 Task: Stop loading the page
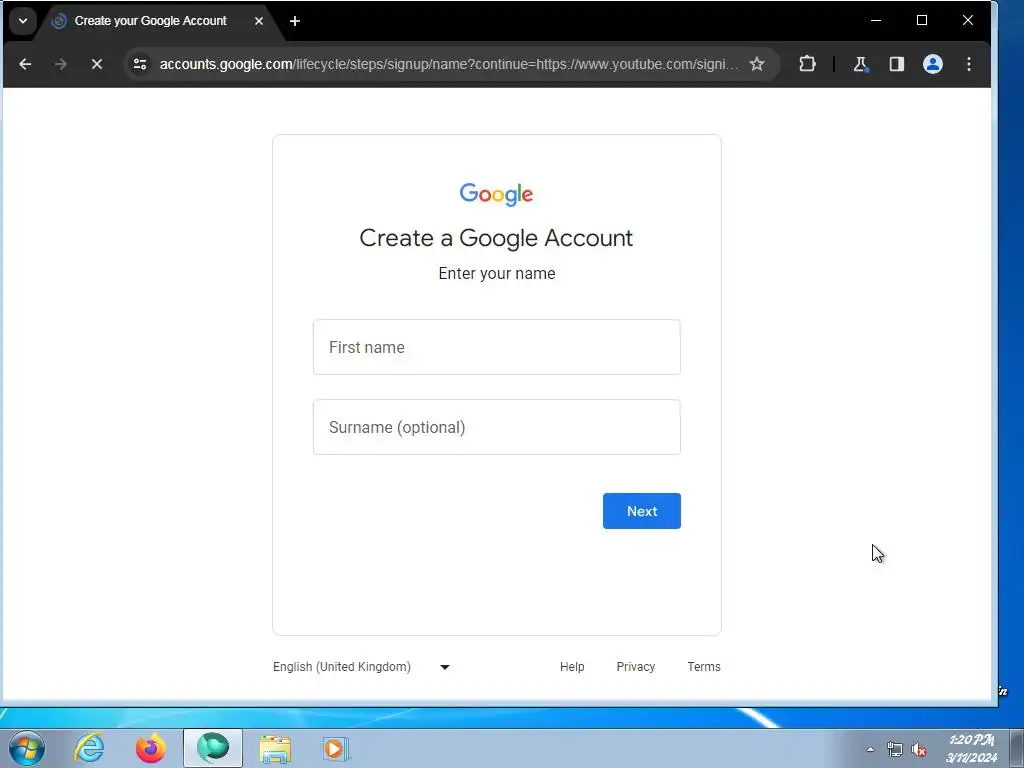pos(97,64)
